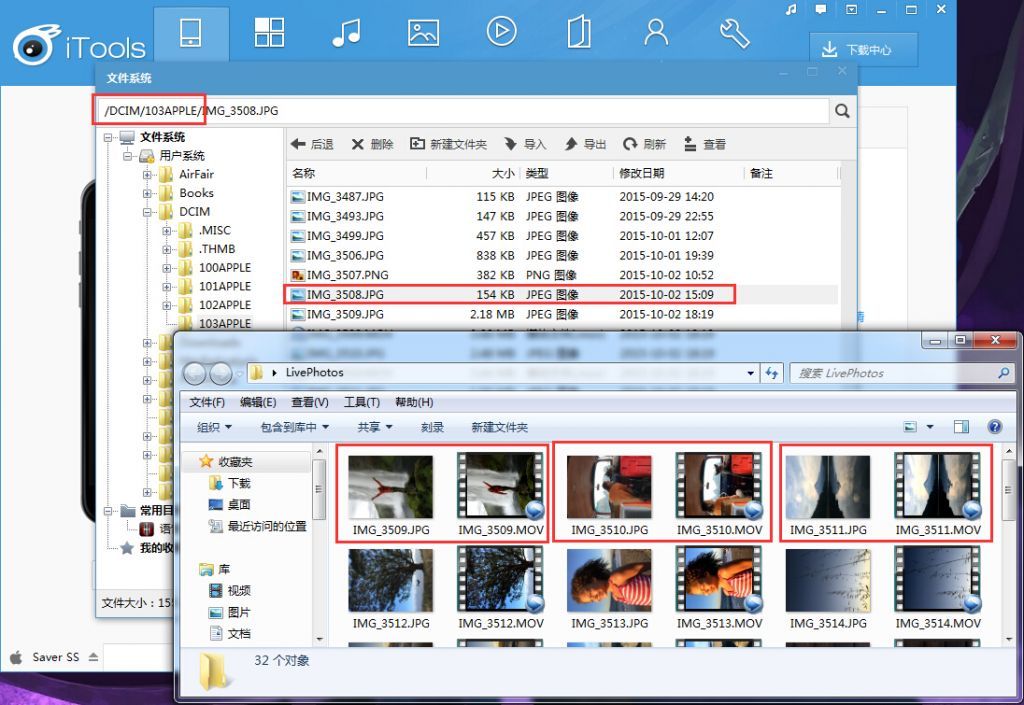Click the 新建文件夹 button in iTools file system
The image size is (1024, 705).
point(448,144)
